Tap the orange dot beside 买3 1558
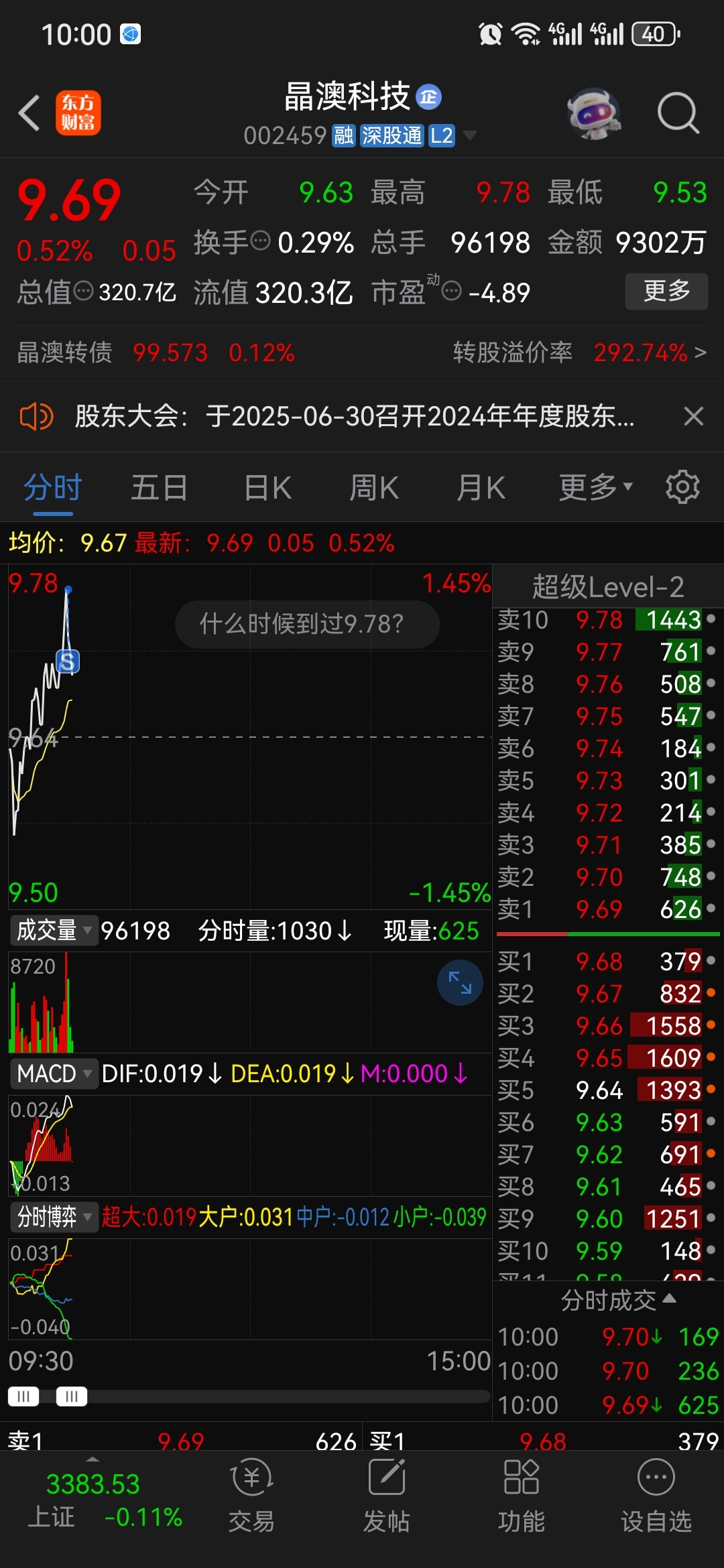The height and width of the screenshot is (1568, 724). 711,1025
